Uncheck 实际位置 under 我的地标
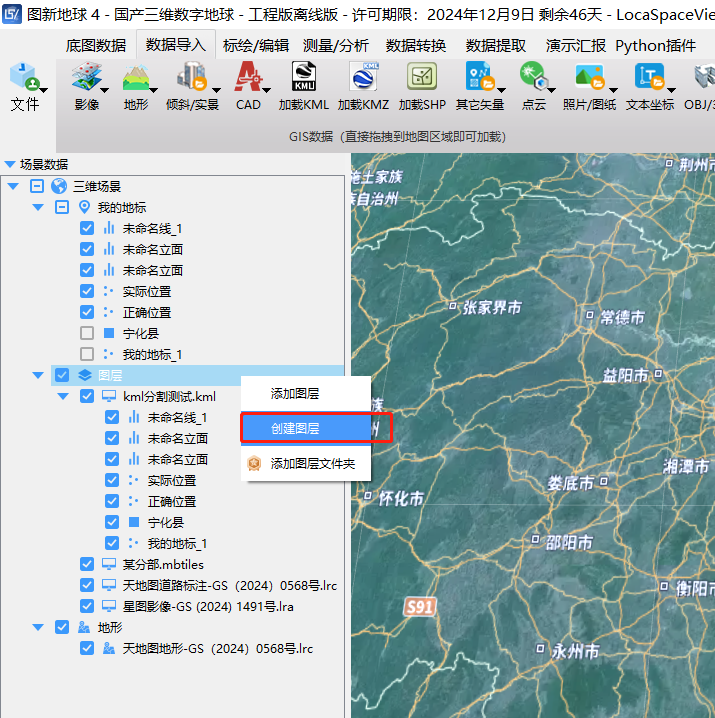This screenshot has height=718, width=715. pos(87,291)
